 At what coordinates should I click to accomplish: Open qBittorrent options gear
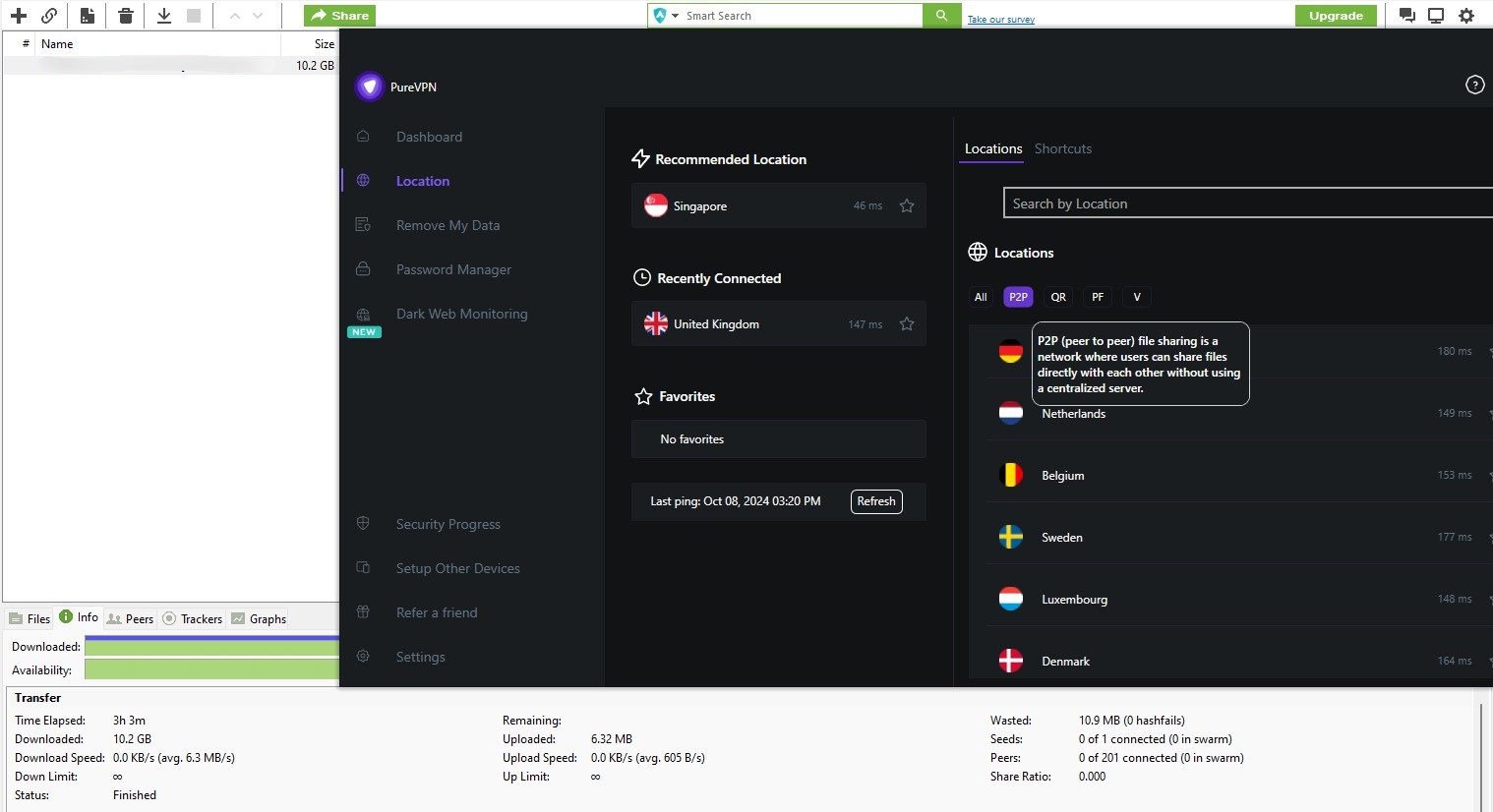1467,16
